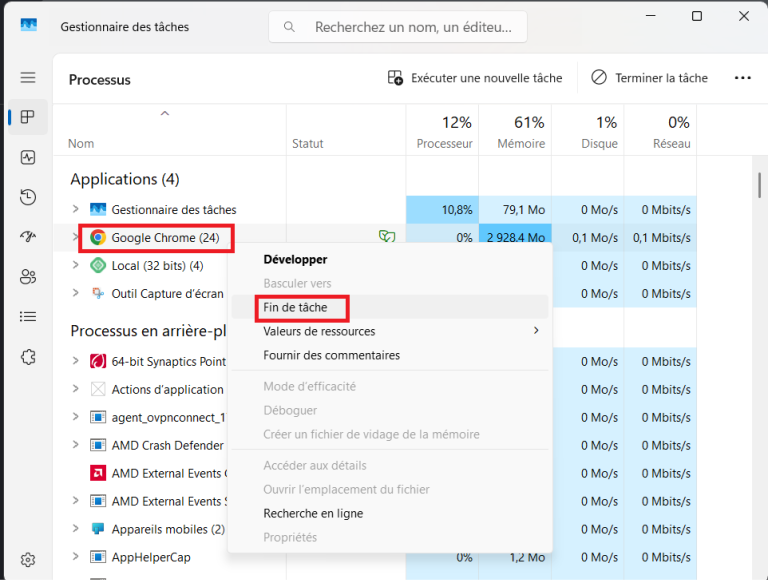The height and width of the screenshot is (587, 768).
Task: Open the more options ellipsis menu
Action: (743, 78)
